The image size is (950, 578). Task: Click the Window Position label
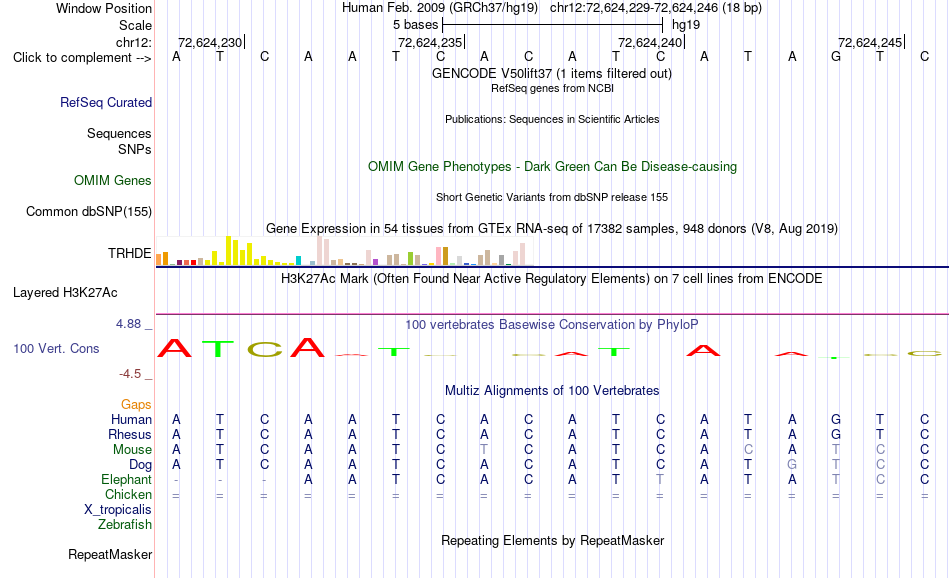click(104, 8)
